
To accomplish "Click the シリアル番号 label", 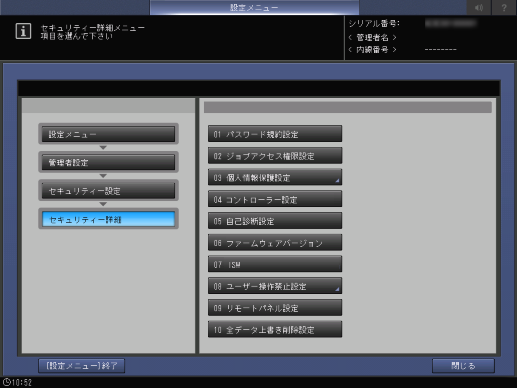I will tap(374, 24).
